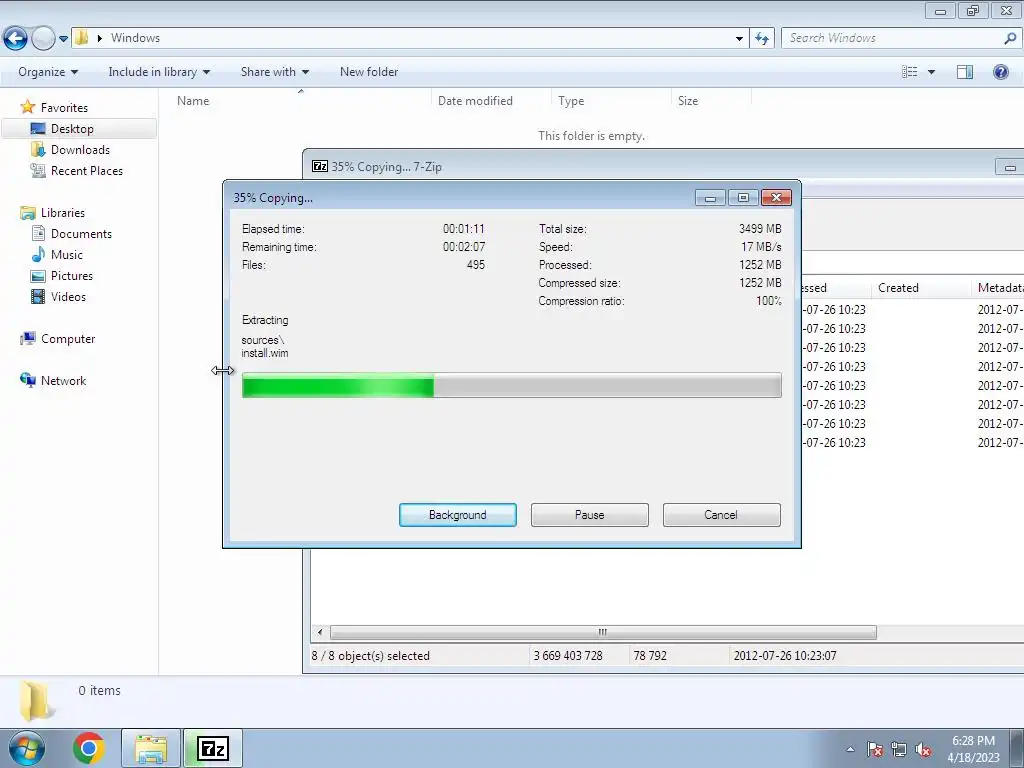
Task: Cancel the 7-Zip copy operation
Action: click(x=721, y=515)
